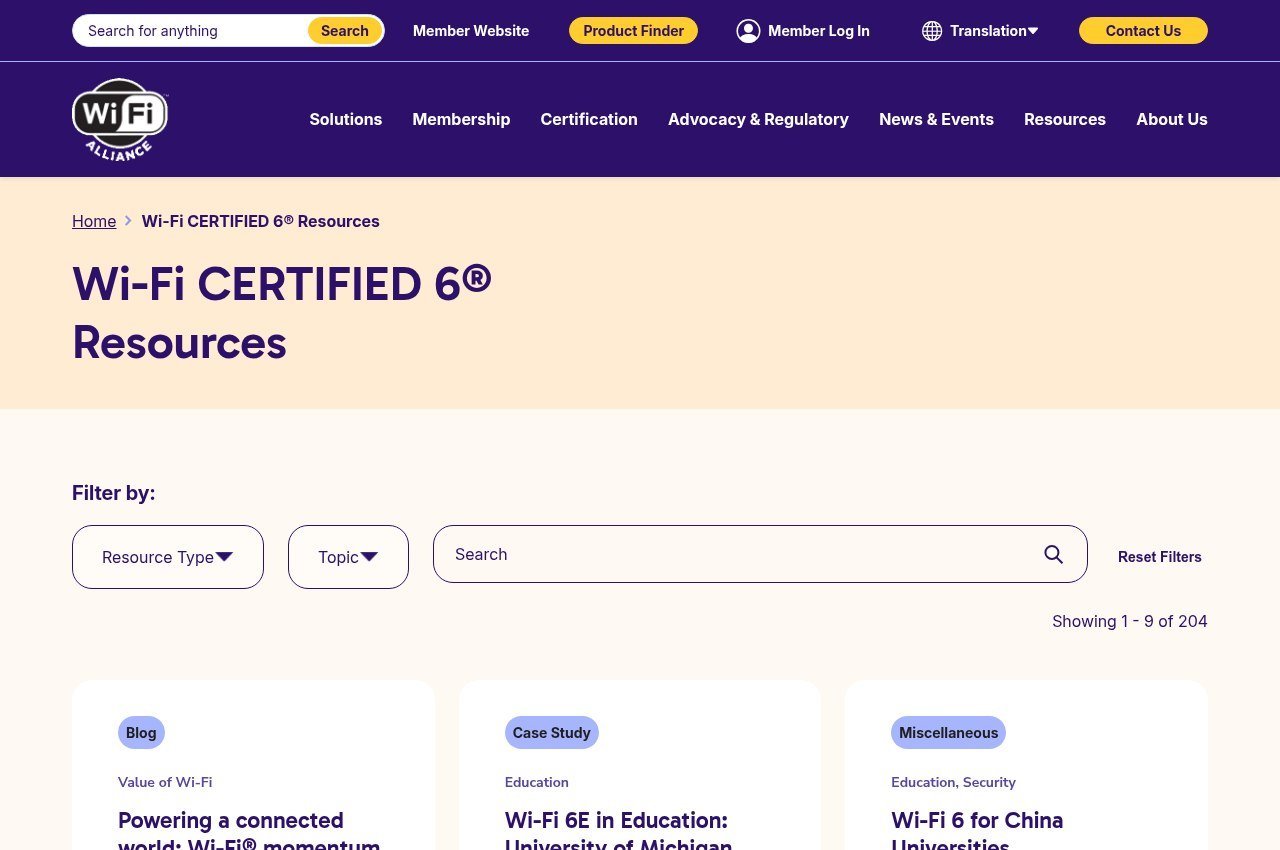
Task: Click 'Education' topic on Case Study card
Action: click(537, 782)
